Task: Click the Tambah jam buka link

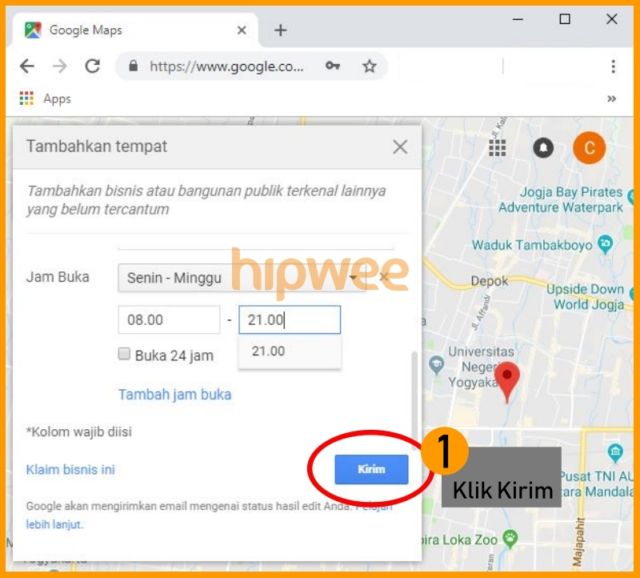Action: (175, 394)
